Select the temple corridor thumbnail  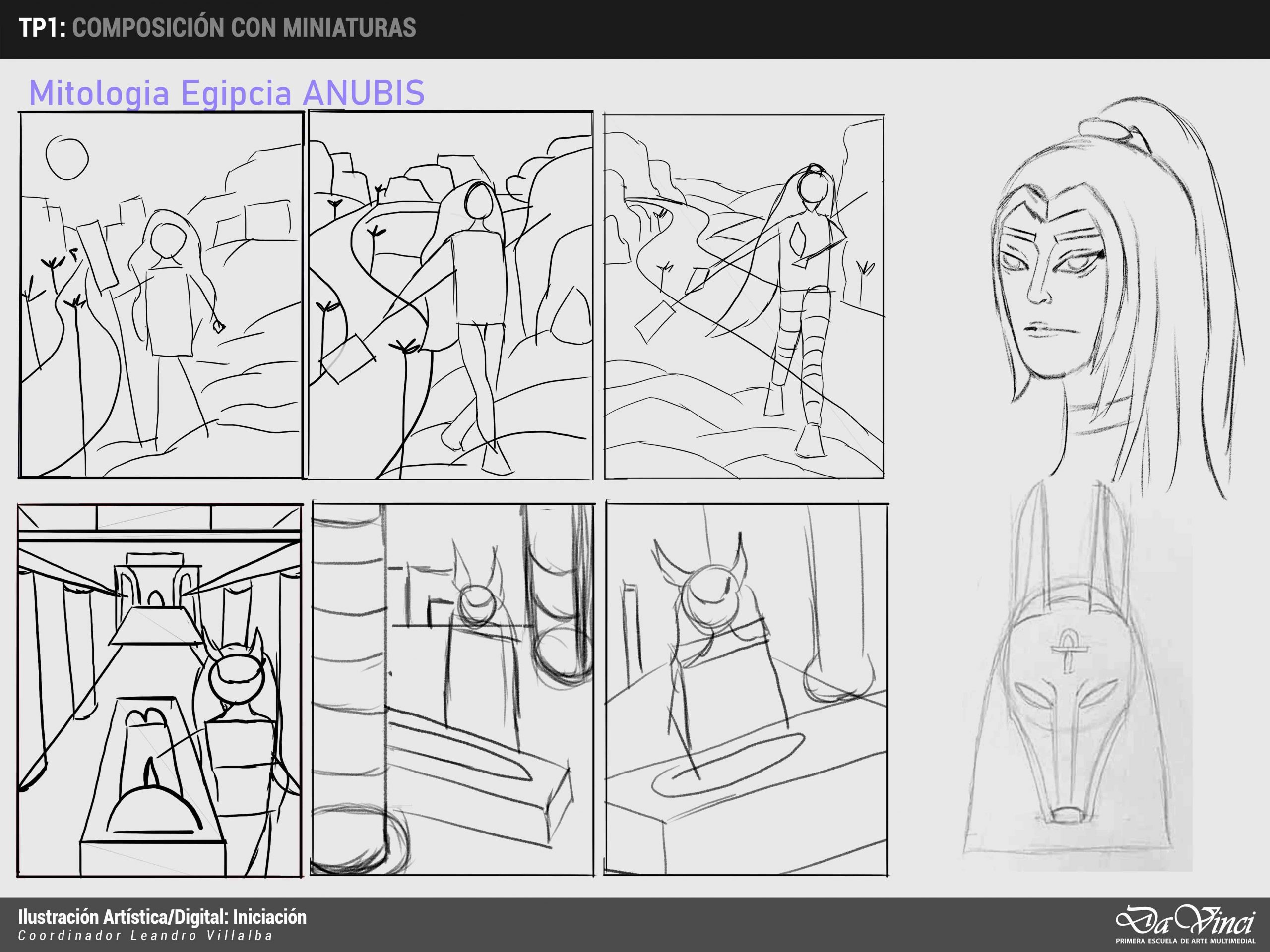(x=160, y=690)
